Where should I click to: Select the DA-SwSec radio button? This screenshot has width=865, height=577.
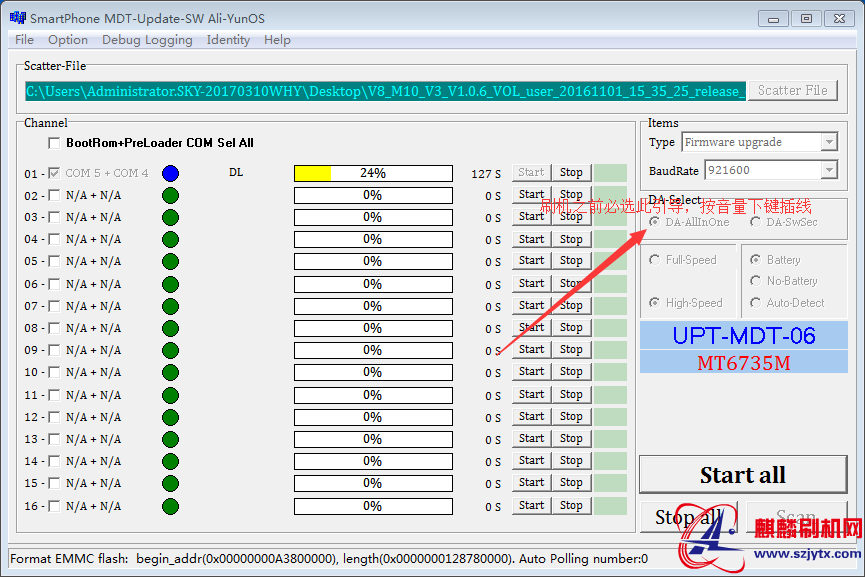click(x=755, y=222)
